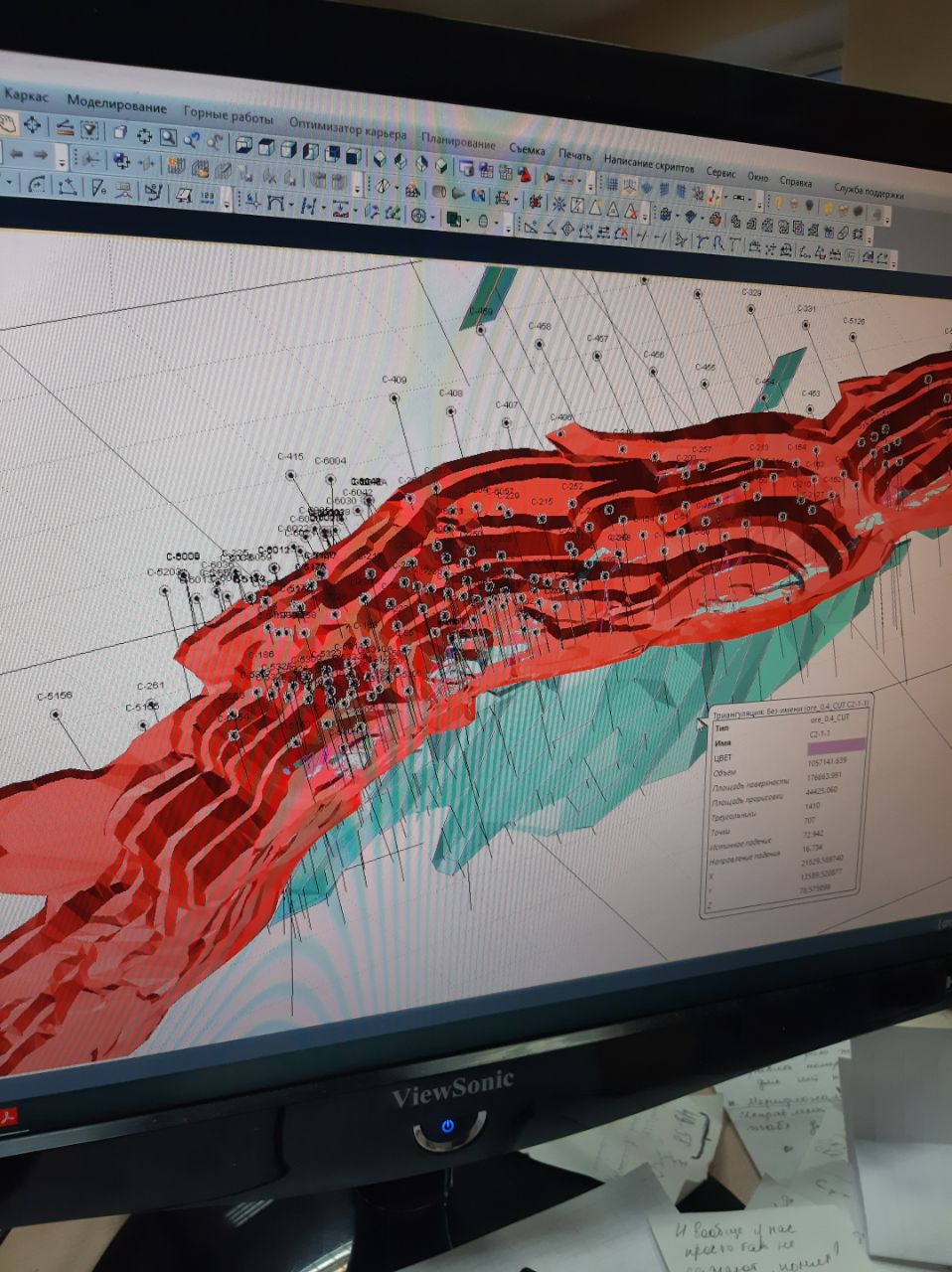Viewport: 952px width, 1272px height.
Task: Click the diamond target snap icon
Action: point(566,229)
